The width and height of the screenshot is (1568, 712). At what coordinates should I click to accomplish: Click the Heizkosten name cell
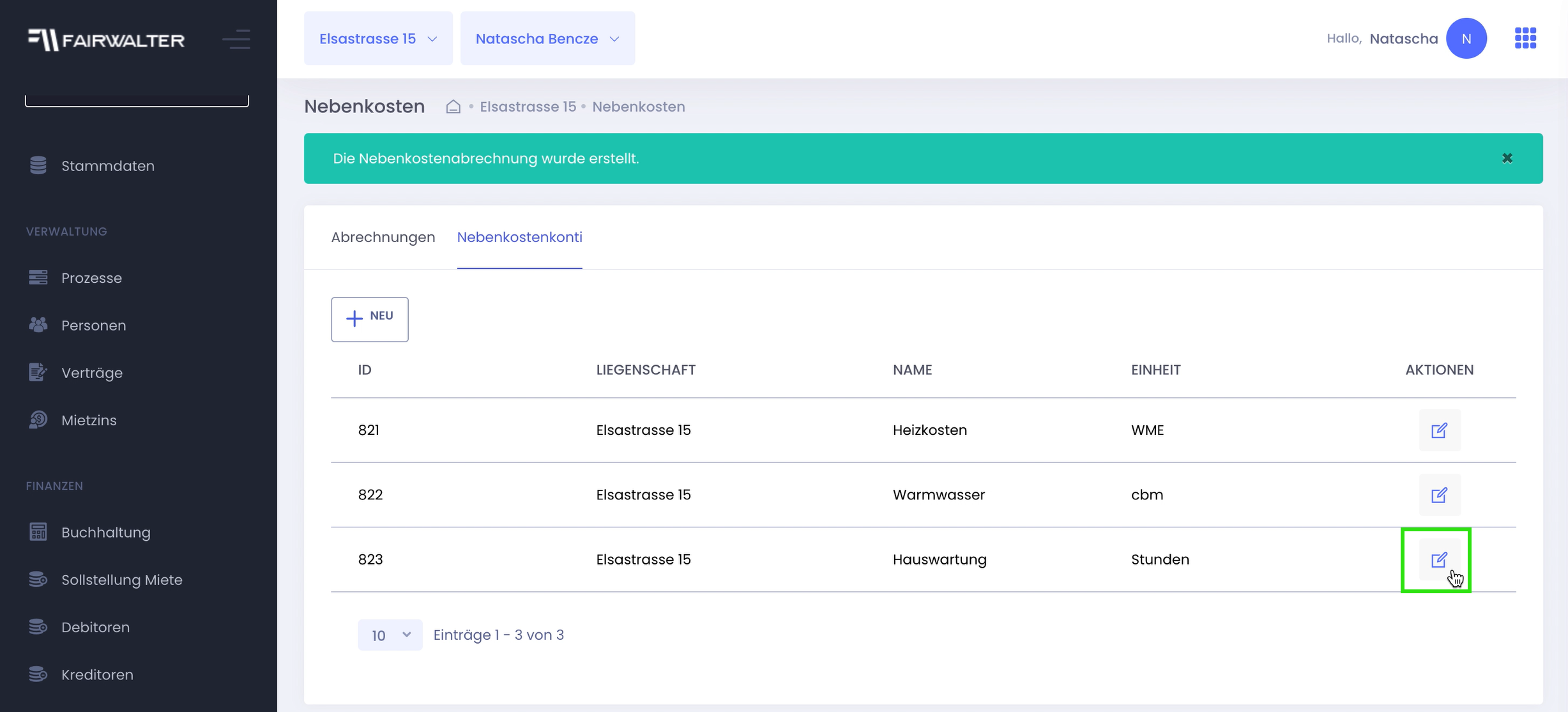pyautogui.click(x=929, y=430)
